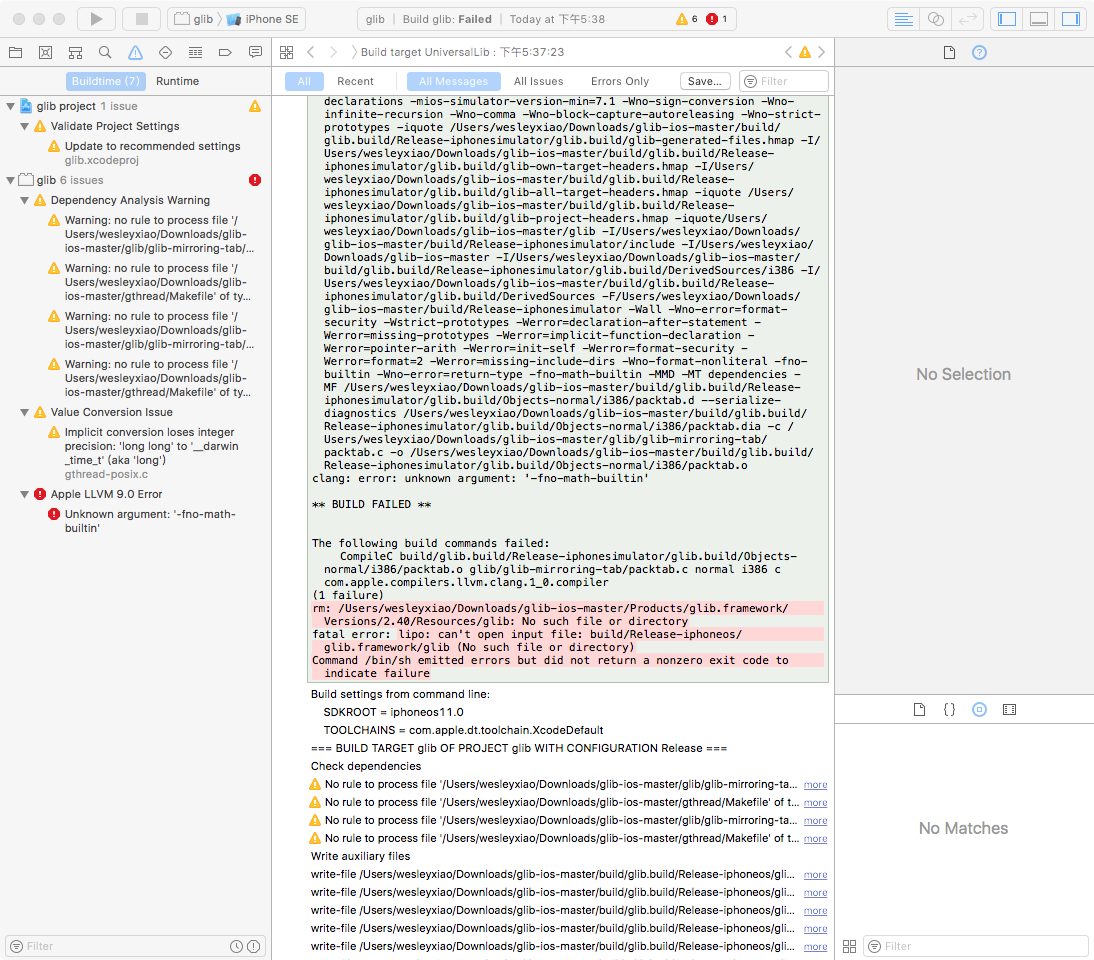The image size is (1094, 960).
Task: Open the Source Control navigator
Action: click(x=45, y=52)
